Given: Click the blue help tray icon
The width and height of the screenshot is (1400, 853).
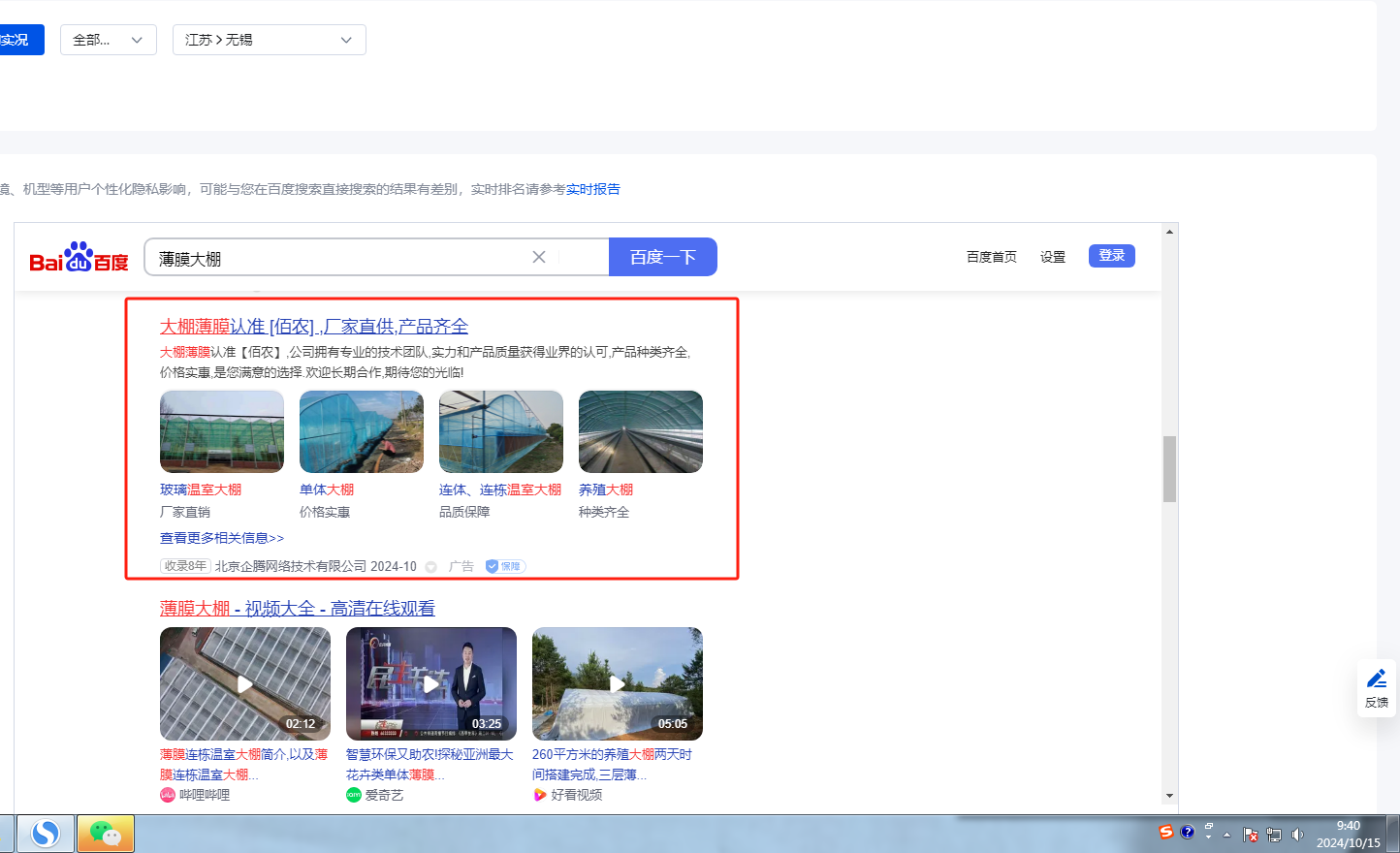Looking at the screenshot, I should tap(1188, 832).
